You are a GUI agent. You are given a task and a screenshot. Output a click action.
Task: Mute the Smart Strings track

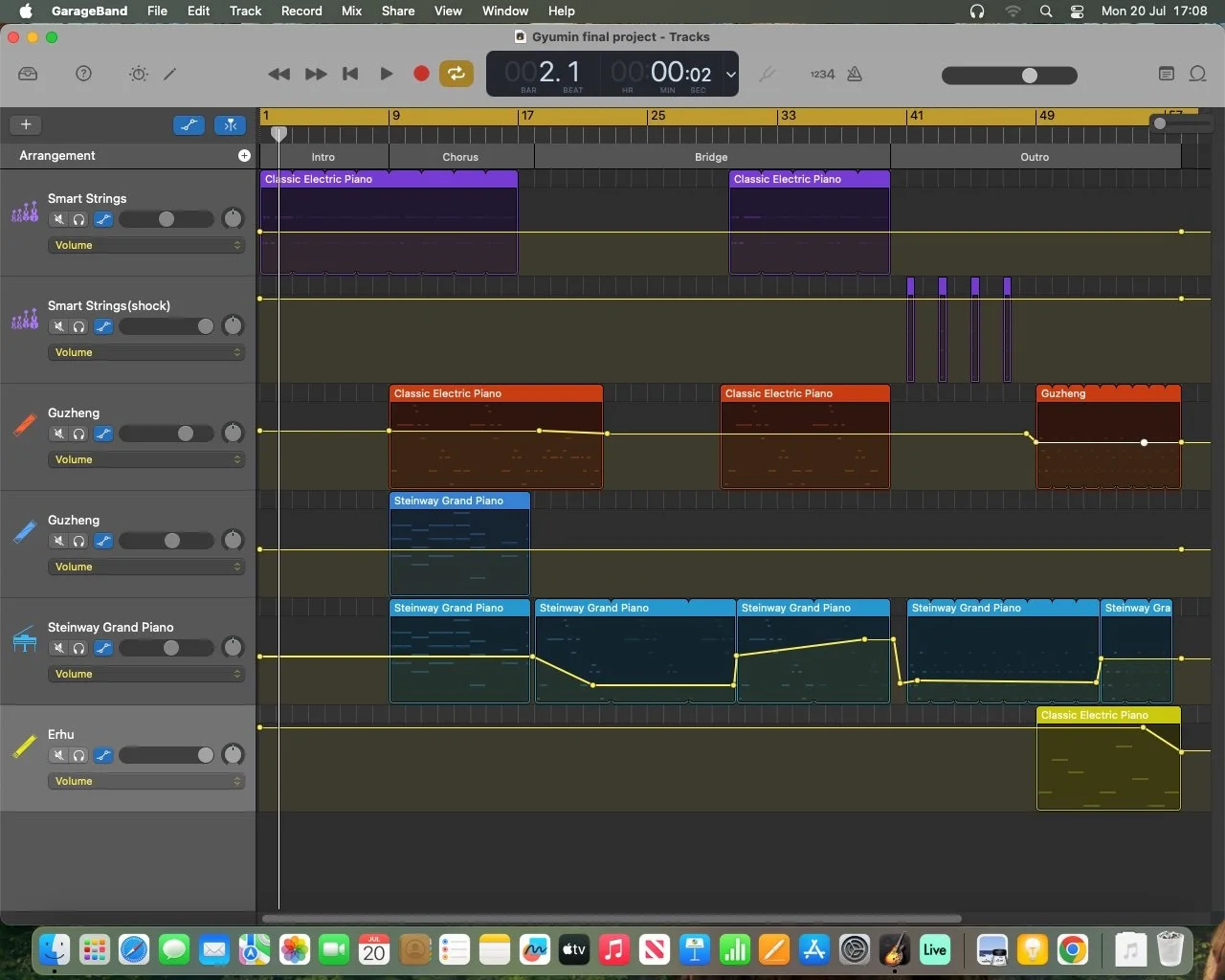coord(59,220)
